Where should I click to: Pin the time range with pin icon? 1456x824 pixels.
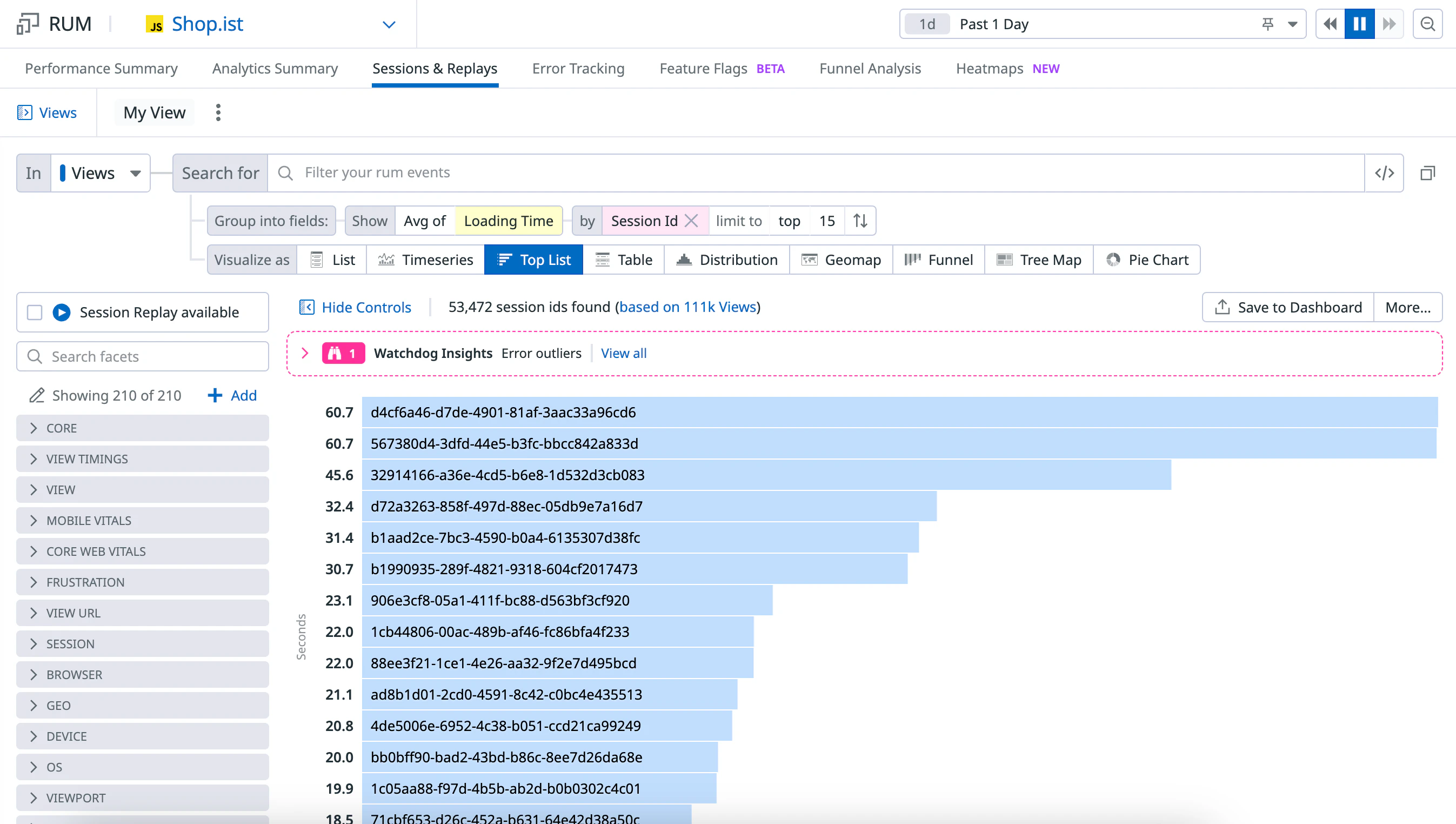click(x=1267, y=24)
